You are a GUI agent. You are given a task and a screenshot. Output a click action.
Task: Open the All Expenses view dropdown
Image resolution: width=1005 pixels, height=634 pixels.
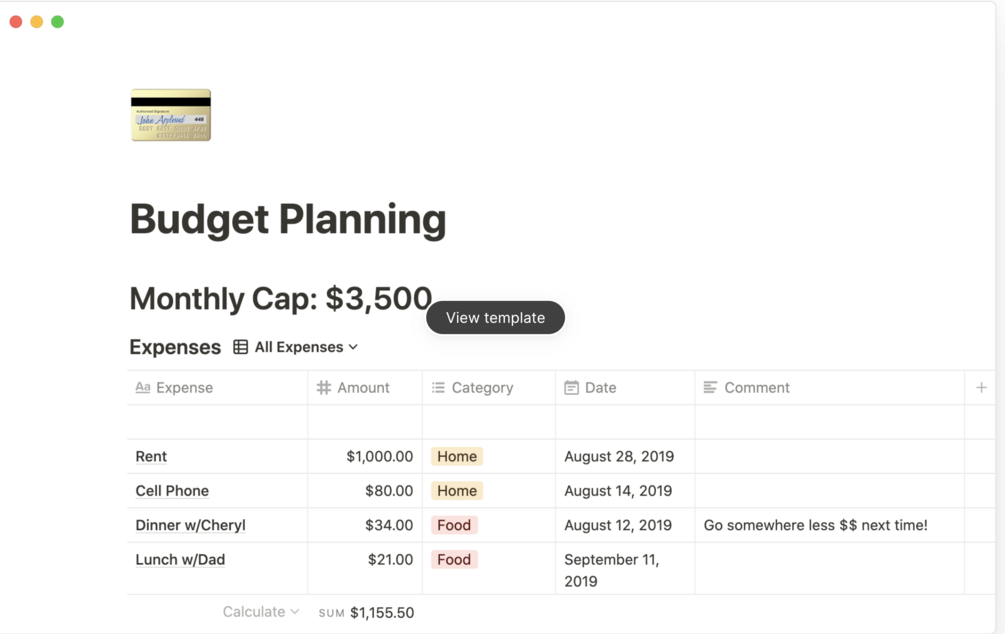coord(306,347)
